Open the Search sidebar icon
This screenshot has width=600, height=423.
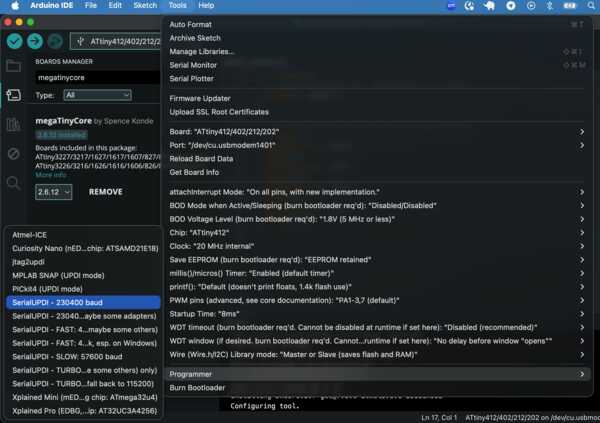point(13,183)
